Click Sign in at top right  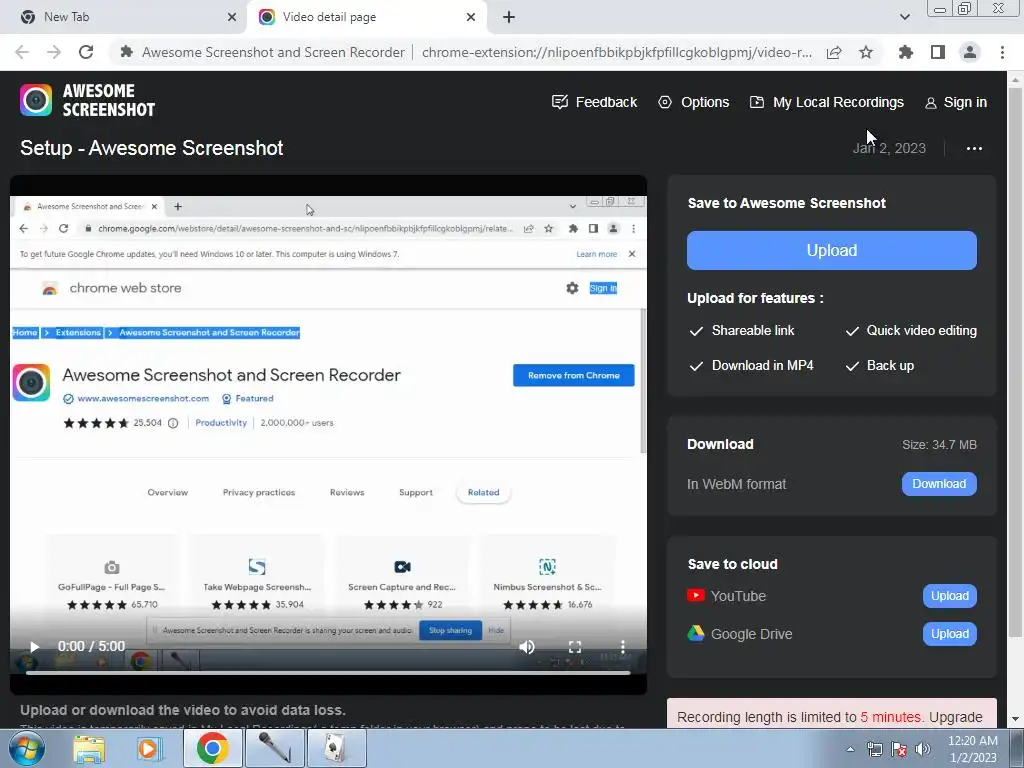click(x=956, y=103)
